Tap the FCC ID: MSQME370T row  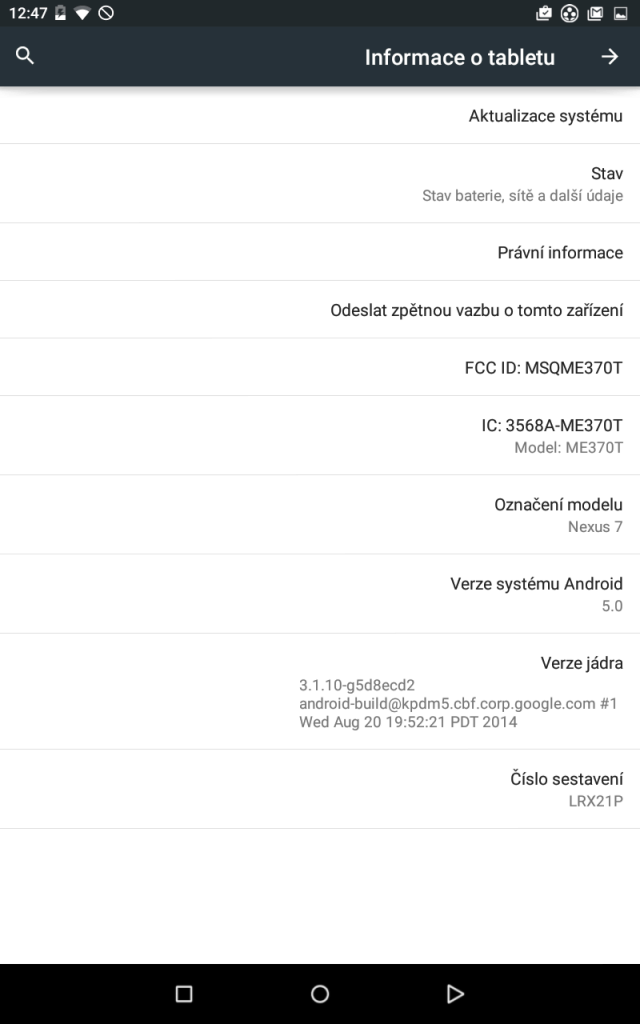(x=320, y=367)
